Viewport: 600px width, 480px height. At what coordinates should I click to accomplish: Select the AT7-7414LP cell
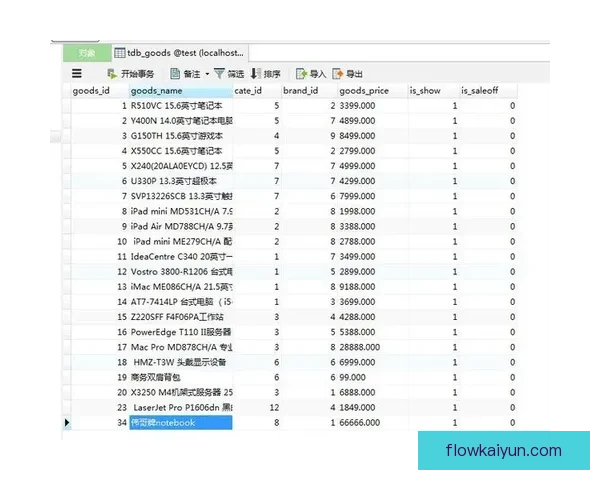coord(181,302)
